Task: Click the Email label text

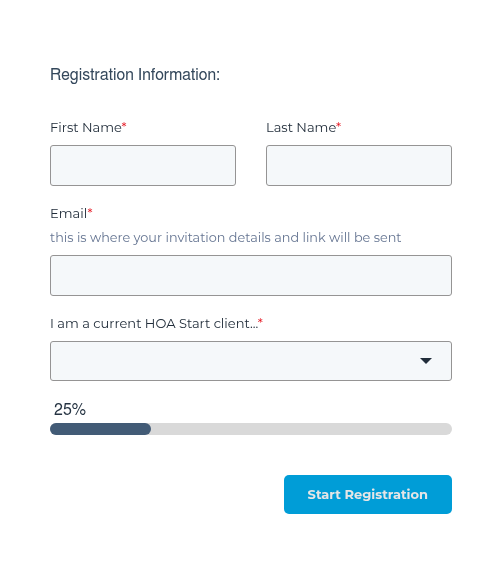Action: tap(68, 214)
